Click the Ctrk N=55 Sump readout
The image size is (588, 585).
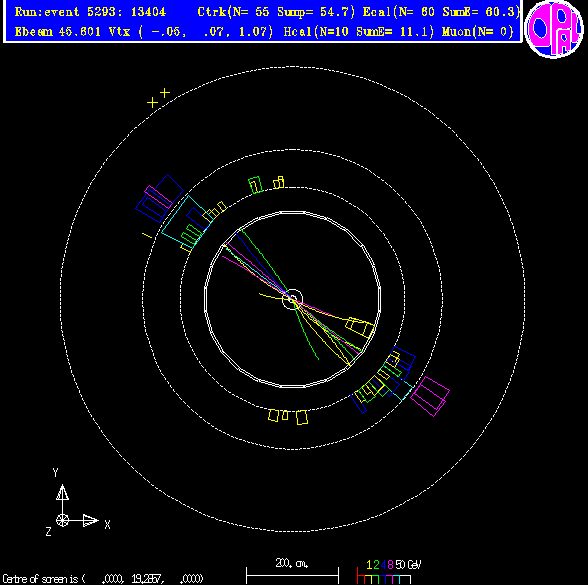coord(276,12)
